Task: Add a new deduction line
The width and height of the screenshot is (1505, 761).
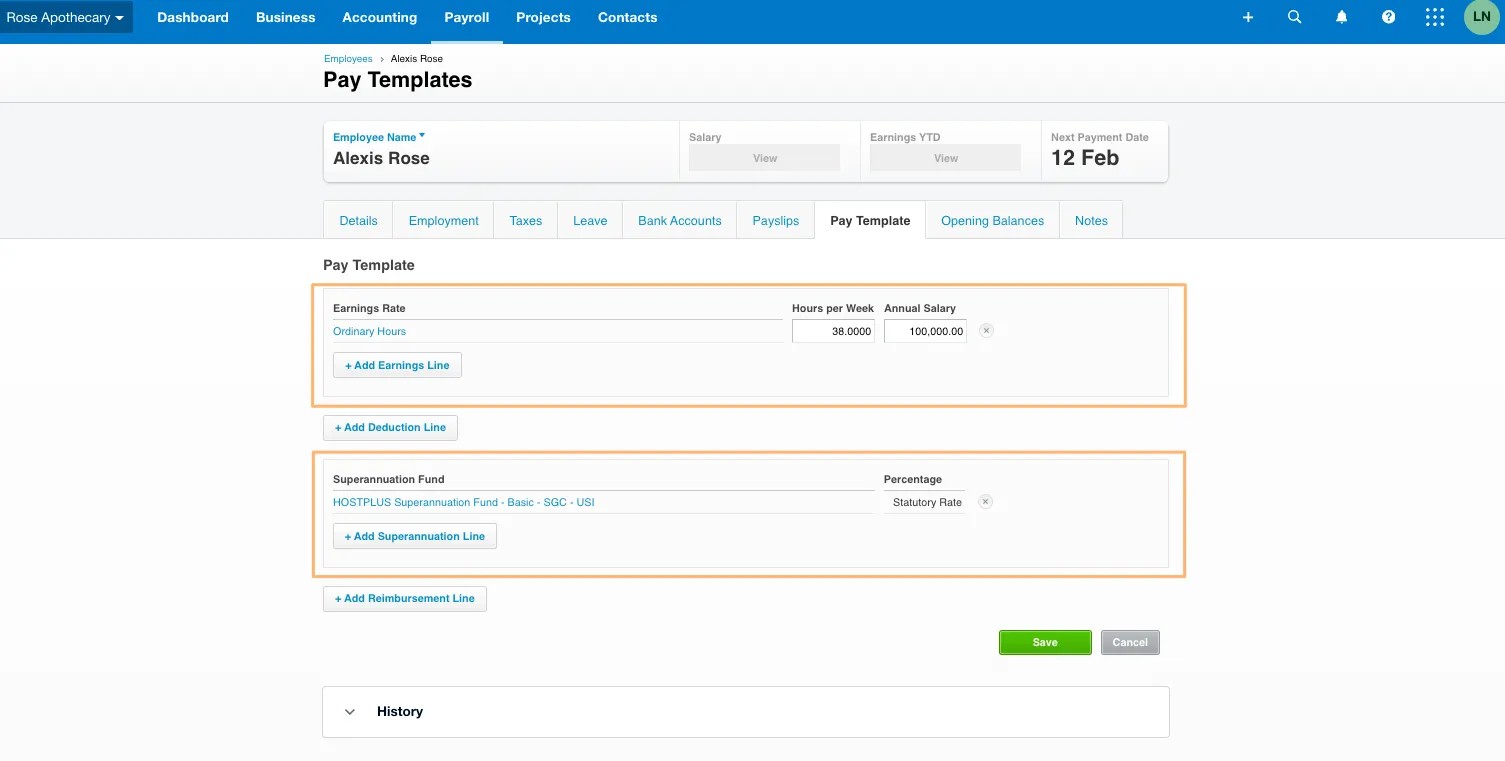Action: pyautogui.click(x=390, y=428)
